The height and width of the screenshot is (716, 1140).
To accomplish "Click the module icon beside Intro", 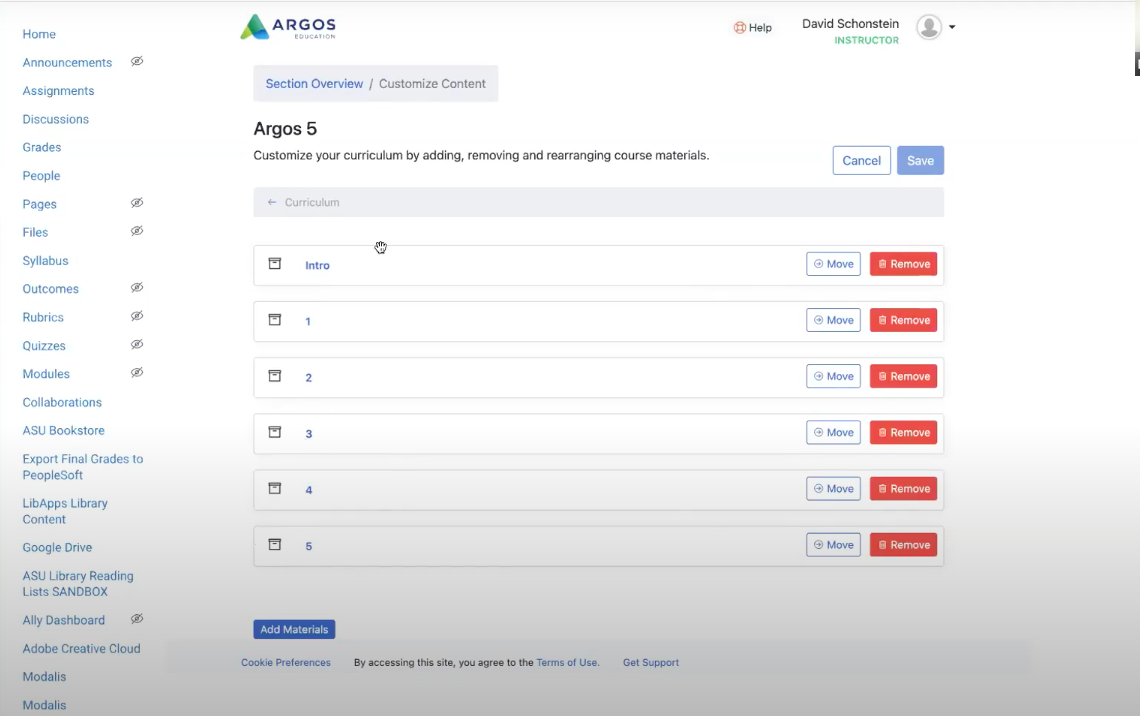I will (x=275, y=264).
